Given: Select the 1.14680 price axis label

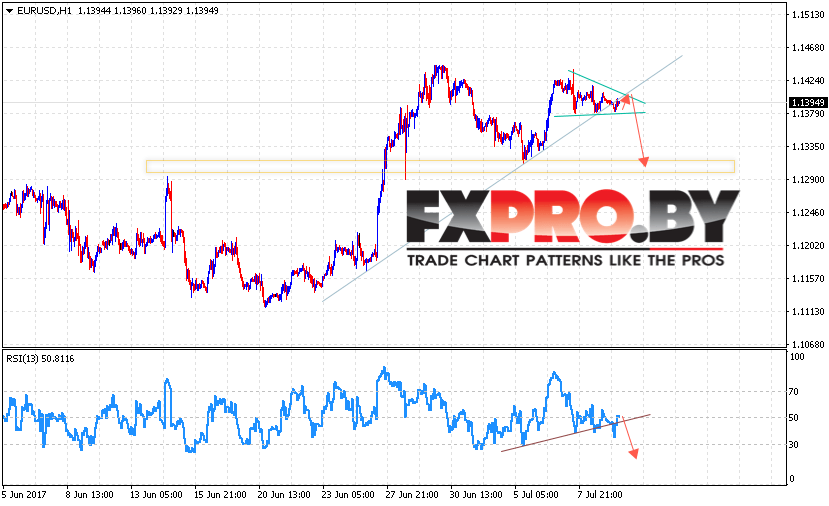Looking at the screenshot, I should coord(808,48).
